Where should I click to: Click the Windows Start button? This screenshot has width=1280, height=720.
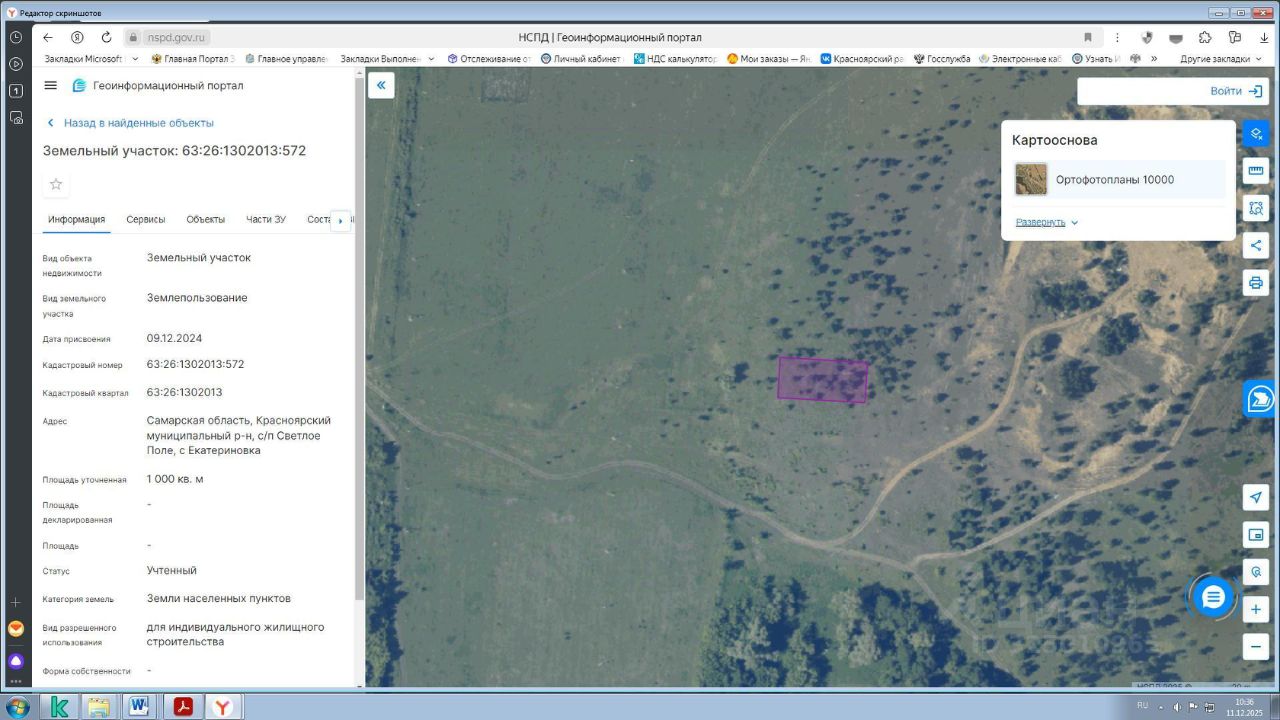click(x=17, y=707)
